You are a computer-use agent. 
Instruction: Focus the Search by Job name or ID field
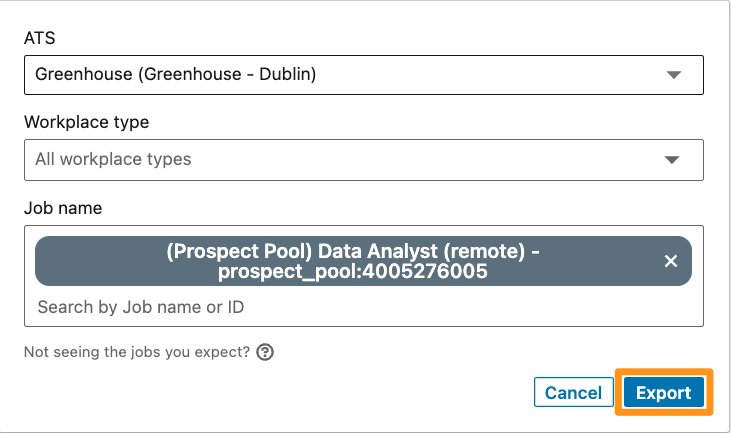pos(364,307)
